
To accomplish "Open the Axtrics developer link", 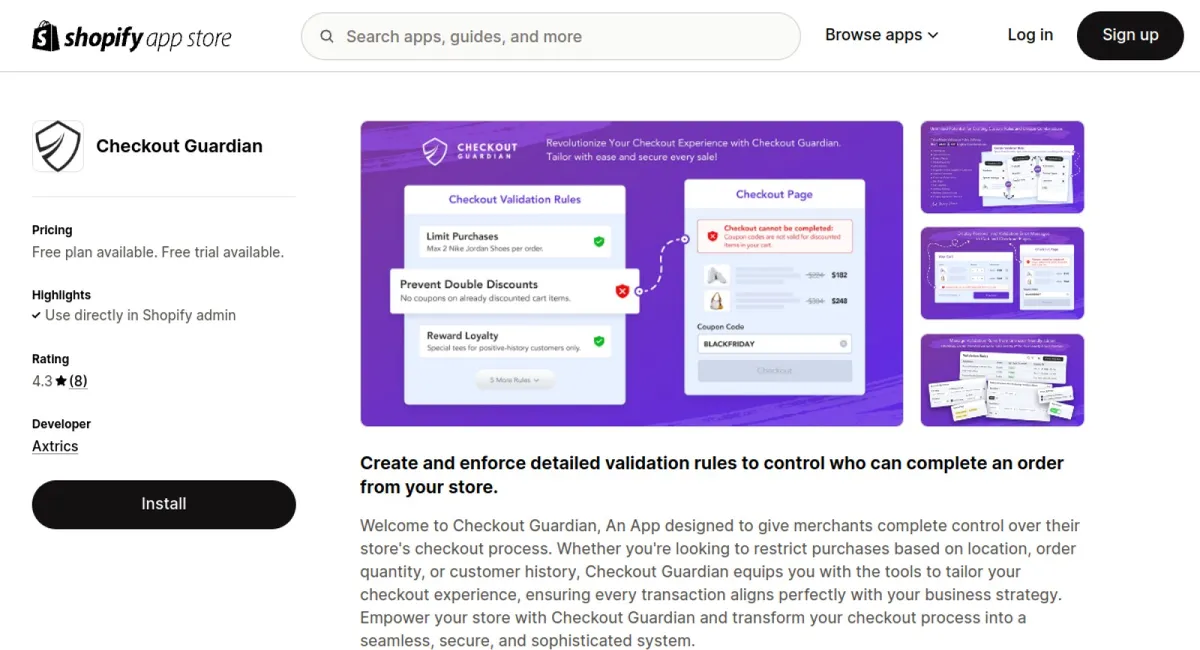I will [55, 446].
